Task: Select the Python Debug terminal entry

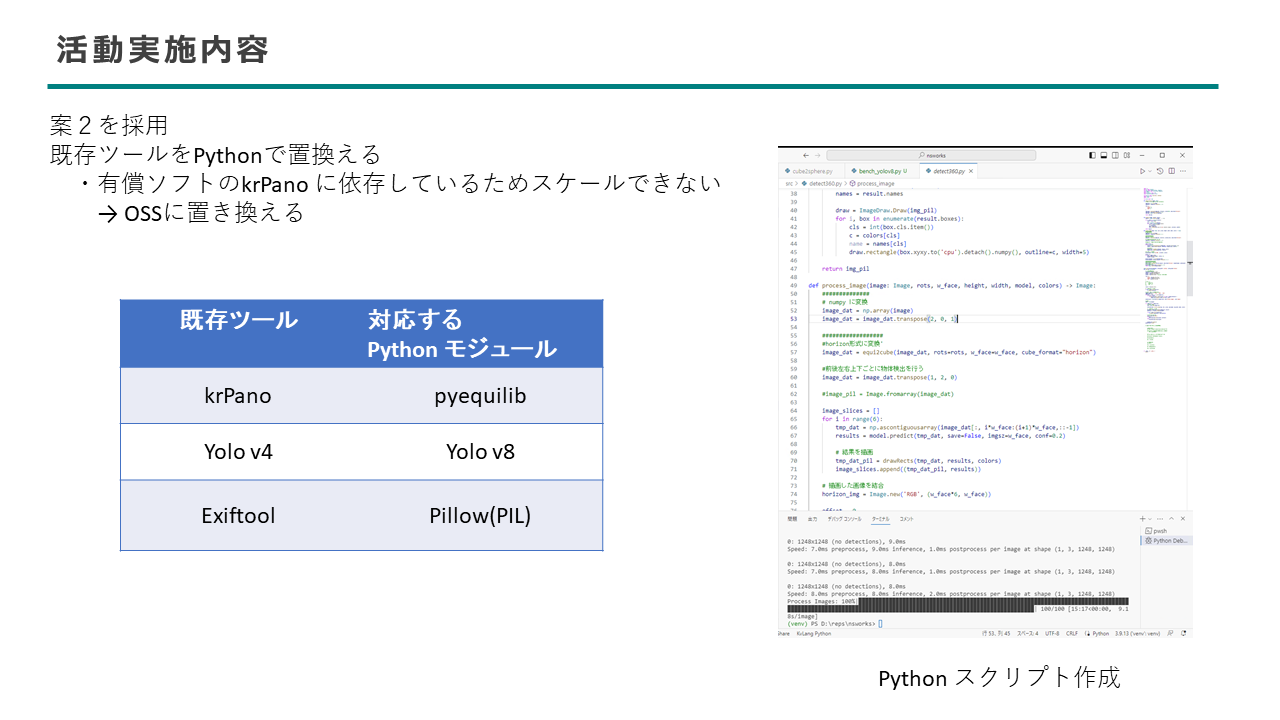Action: click(x=1166, y=541)
